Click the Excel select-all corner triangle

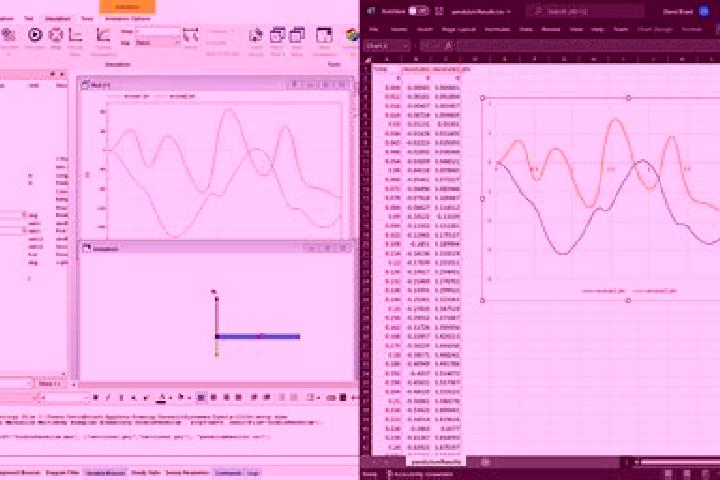coord(367,60)
